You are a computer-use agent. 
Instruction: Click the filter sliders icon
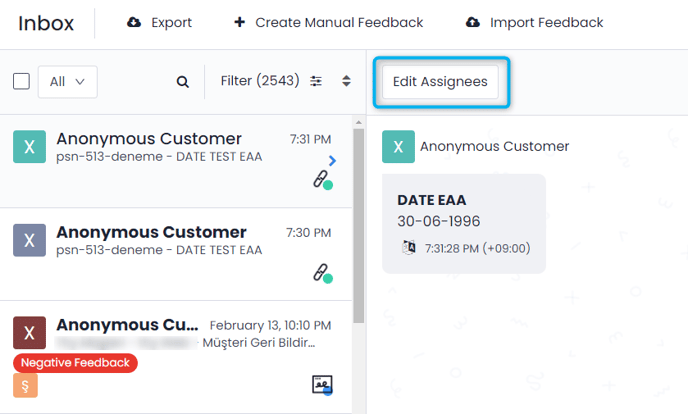[317, 81]
